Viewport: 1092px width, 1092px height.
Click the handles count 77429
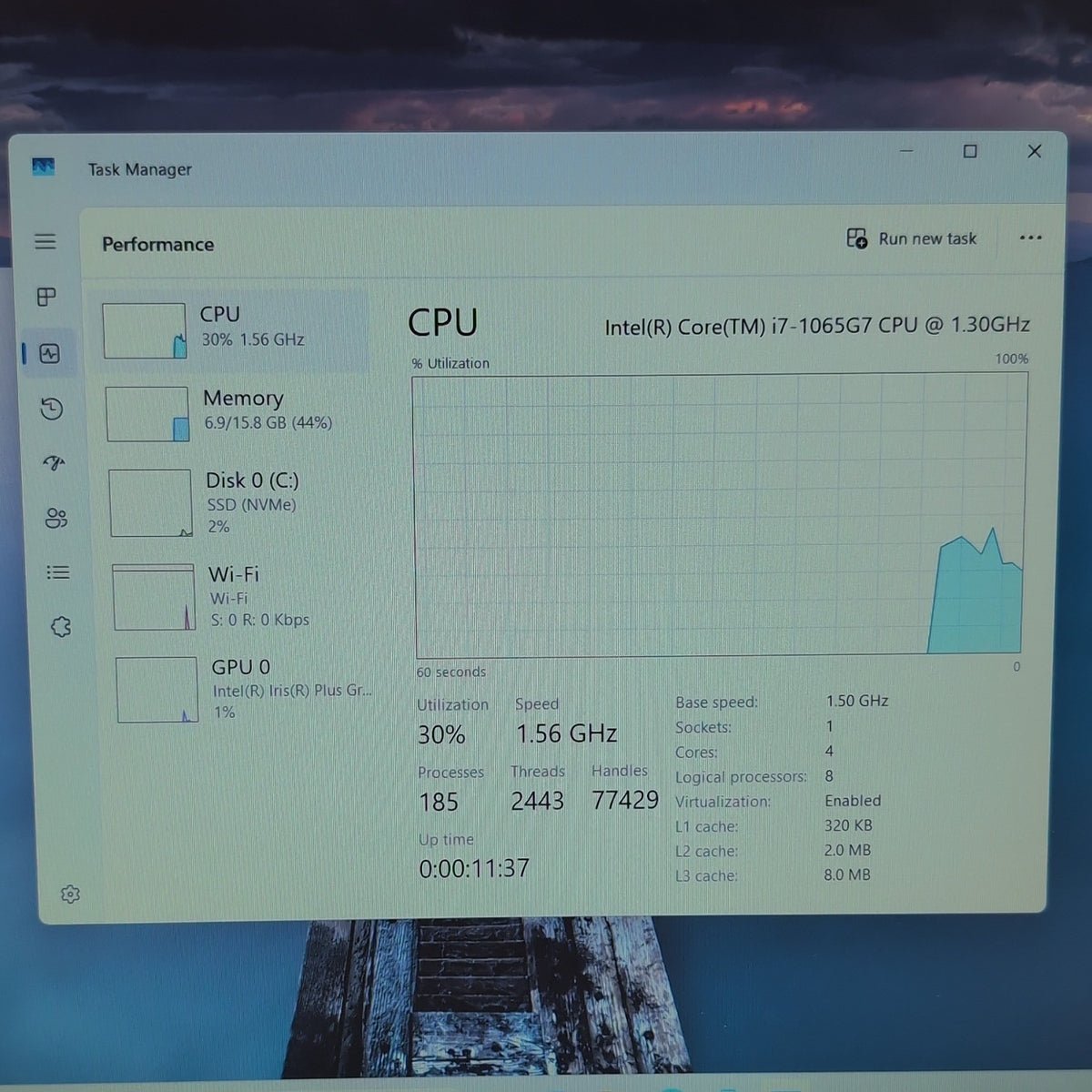[x=625, y=800]
